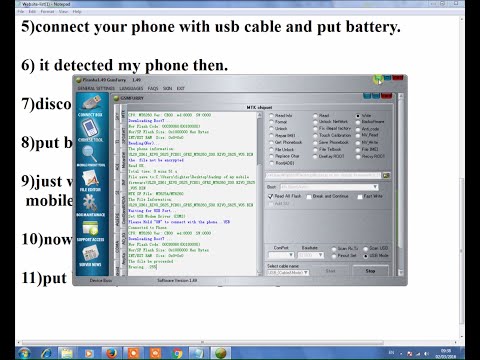Screen dimensions: 480x360
Task: Open the FAQS menu
Action: [153, 88]
